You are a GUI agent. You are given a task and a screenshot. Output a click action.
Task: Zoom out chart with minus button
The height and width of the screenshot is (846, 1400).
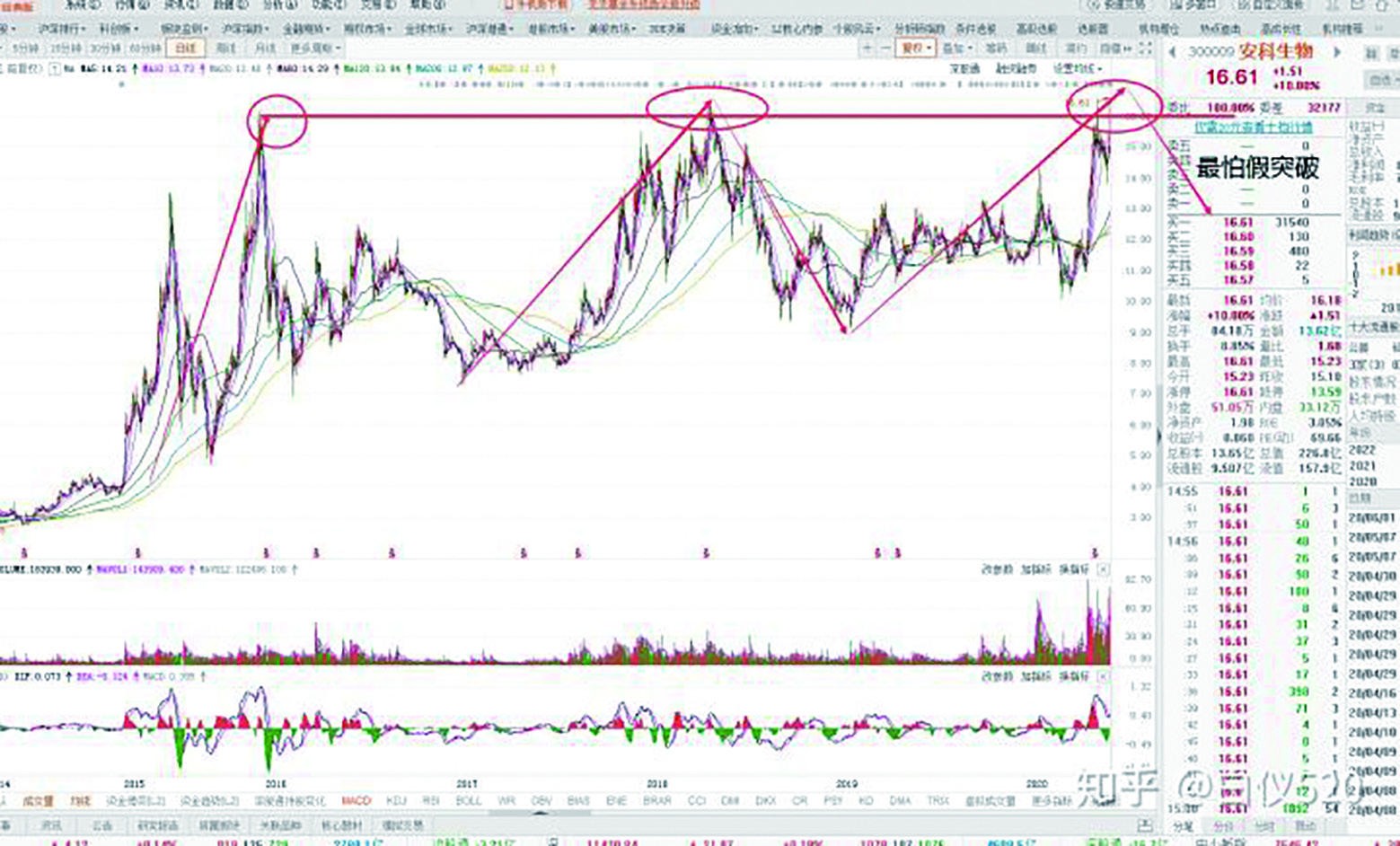click(x=886, y=48)
